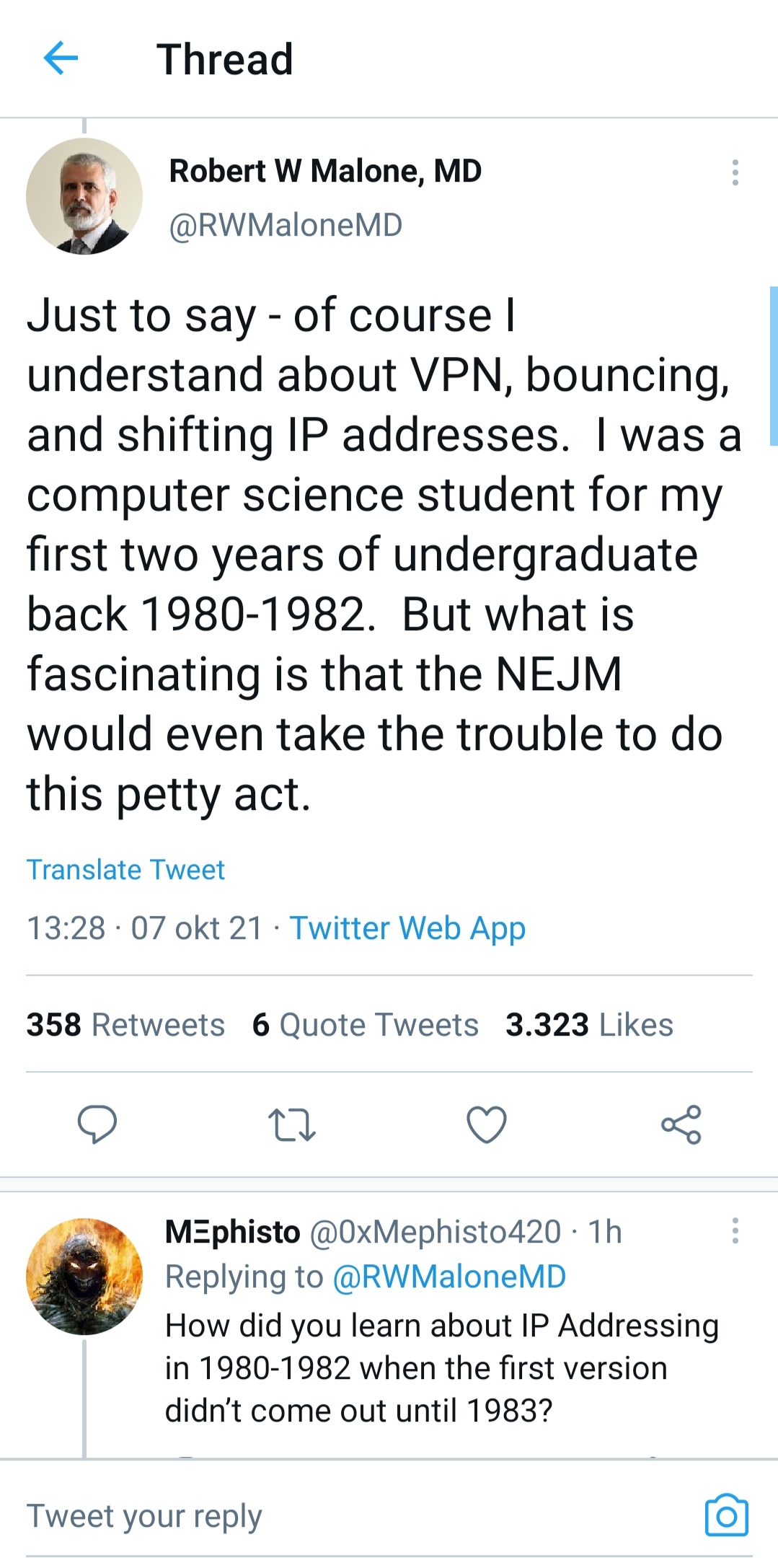The width and height of the screenshot is (778, 1568).
Task: Like the tweet with the heart icon
Action: [x=487, y=1124]
